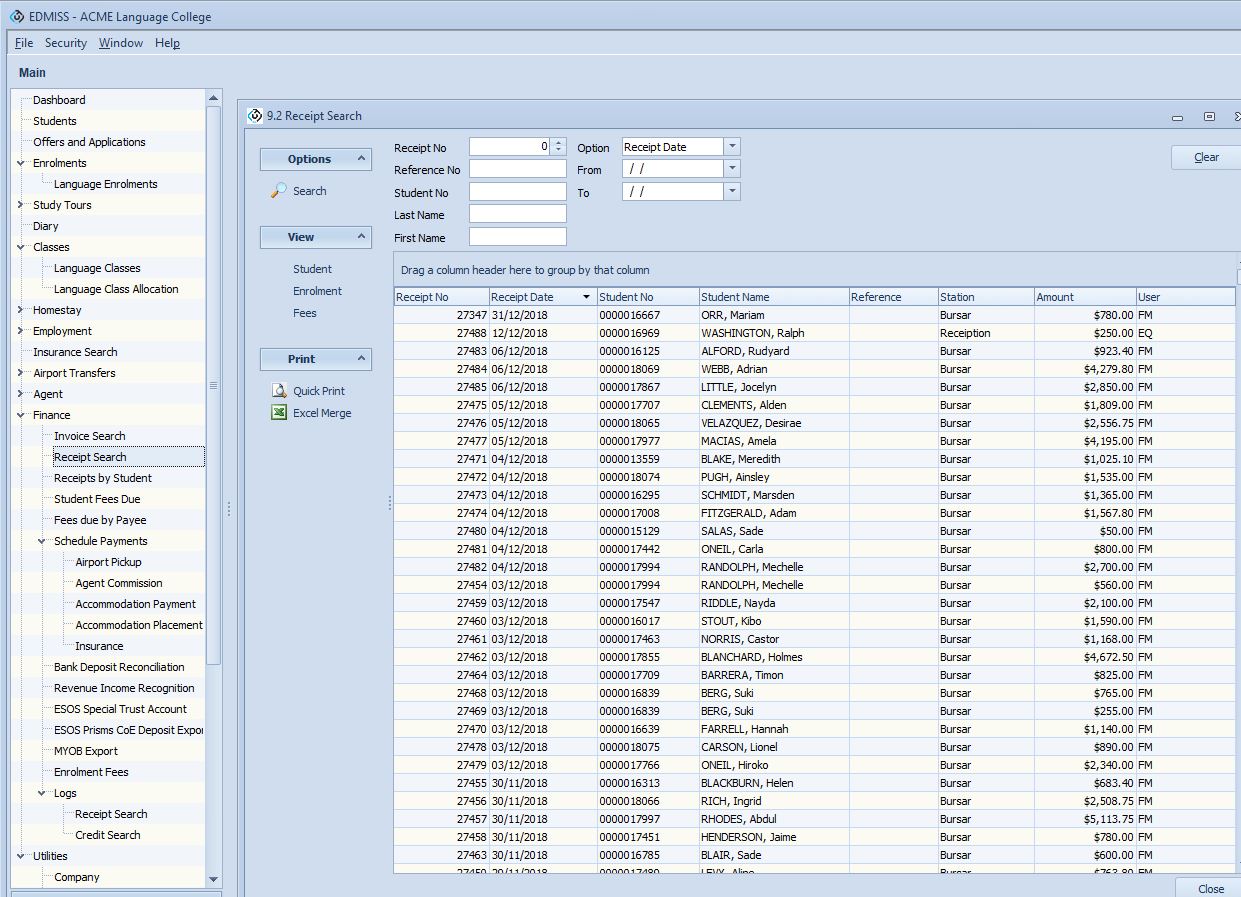The width and height of the screenshot is (1241, 897).
Task: Click the Quick Print icon
Action: click(x=280, y=391)
